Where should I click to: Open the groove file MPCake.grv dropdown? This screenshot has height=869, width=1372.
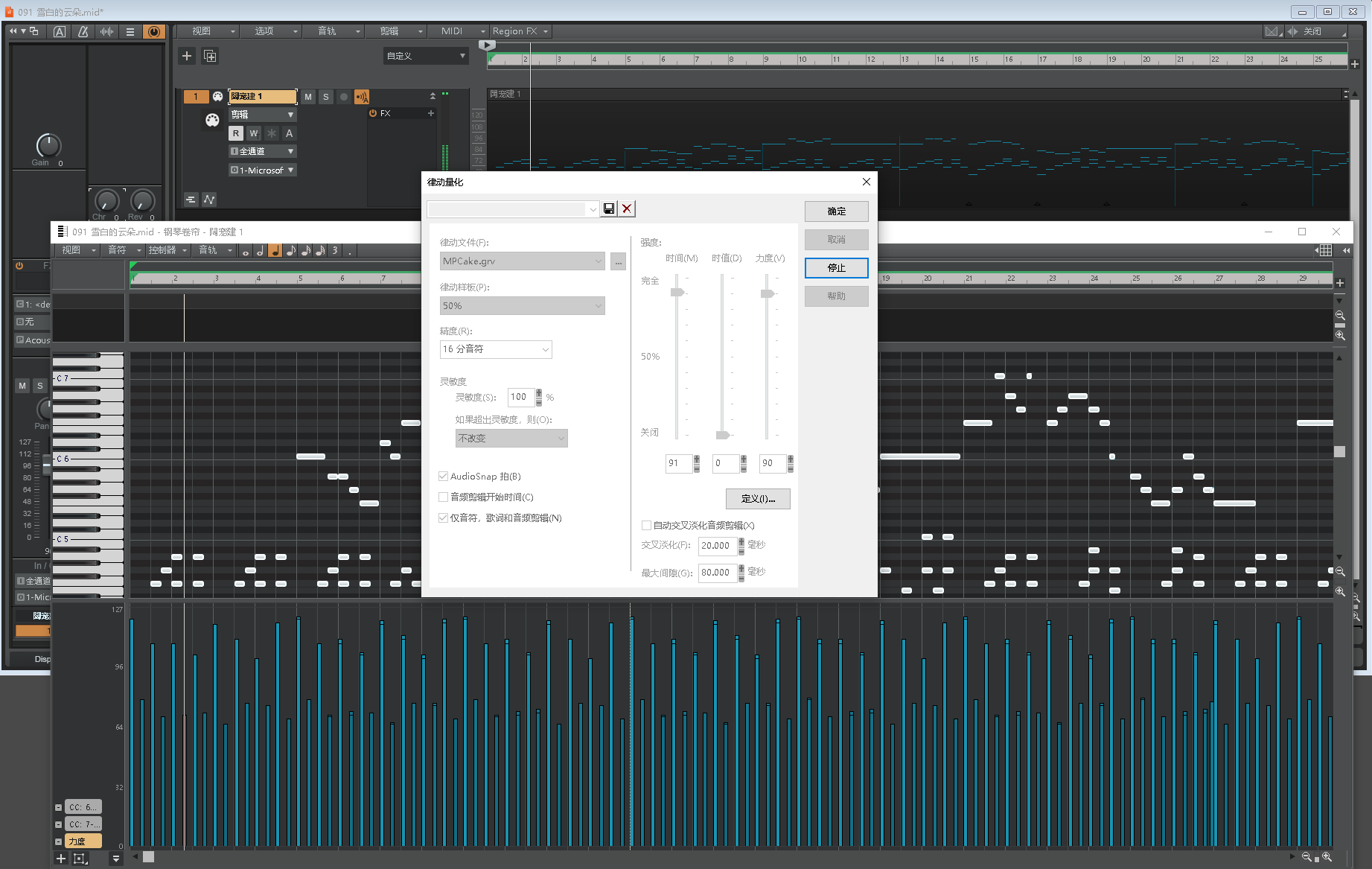coord(523,261)
